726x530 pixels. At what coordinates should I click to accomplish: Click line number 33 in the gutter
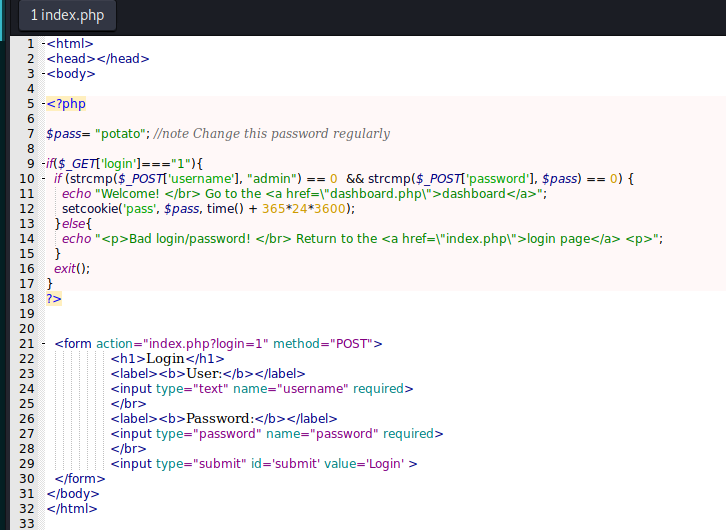point(27,524)
